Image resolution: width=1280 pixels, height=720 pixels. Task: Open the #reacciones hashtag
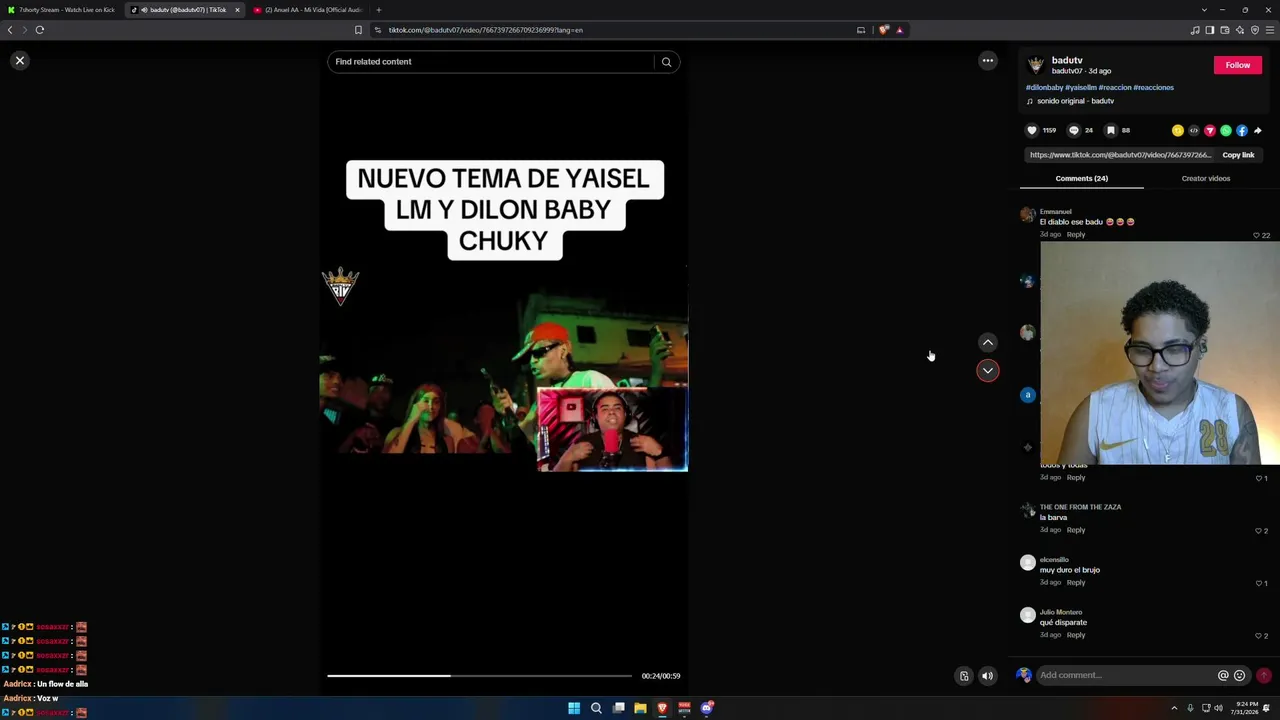click(1154, 87)
